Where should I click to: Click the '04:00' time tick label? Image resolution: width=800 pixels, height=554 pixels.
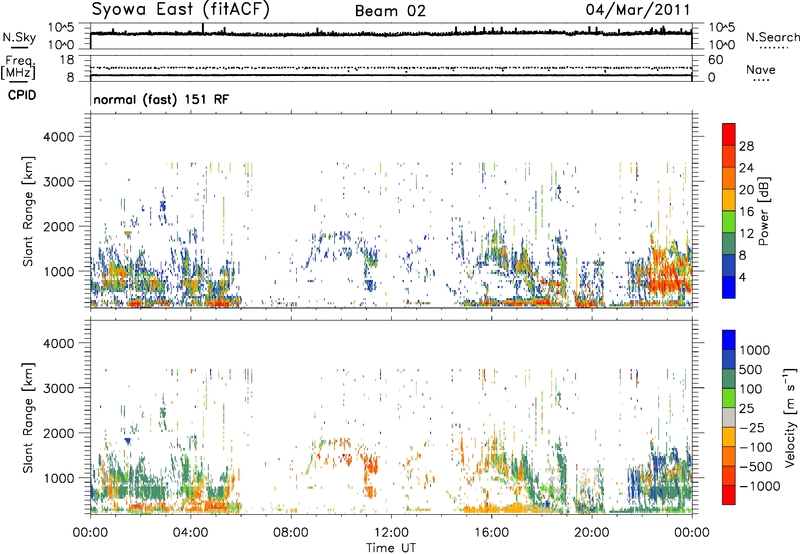coord(190,533)
